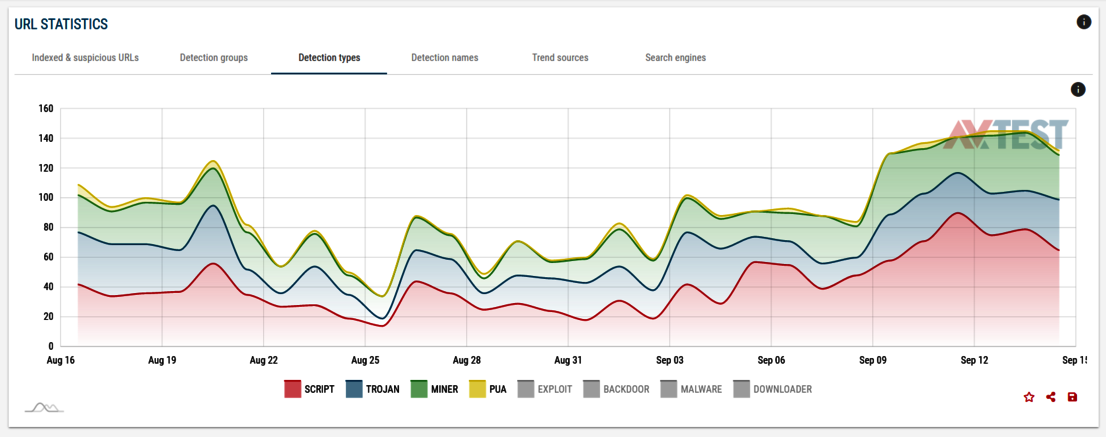1106x437 pixels.
Task: Hide the TROJAN series from chart
Action: click(x=373, y=389)
